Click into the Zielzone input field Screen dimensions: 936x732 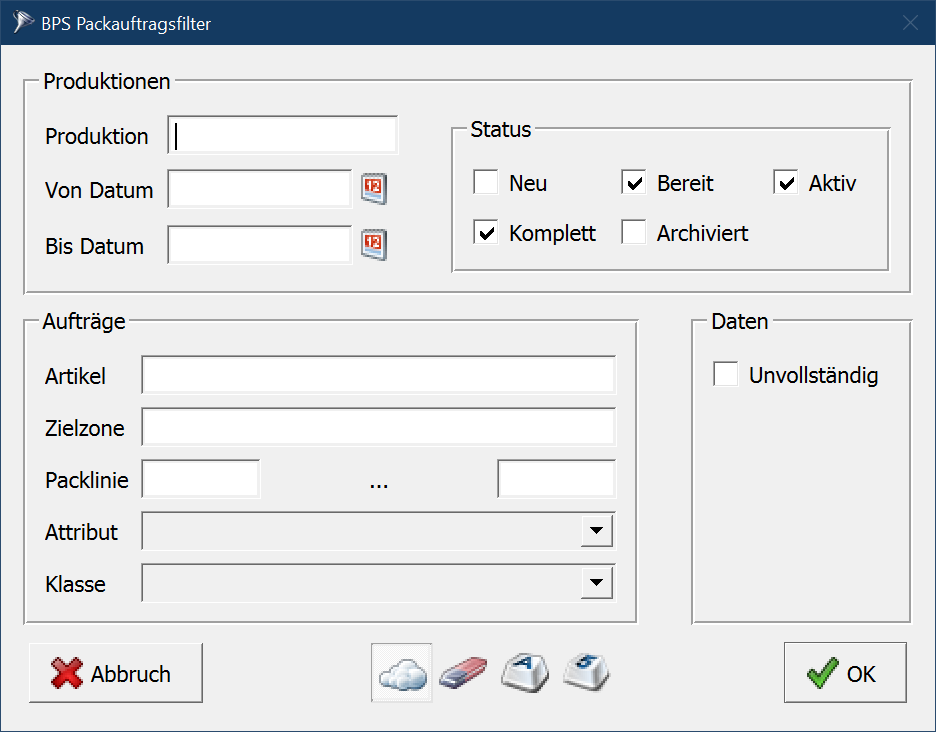(378, 427)
